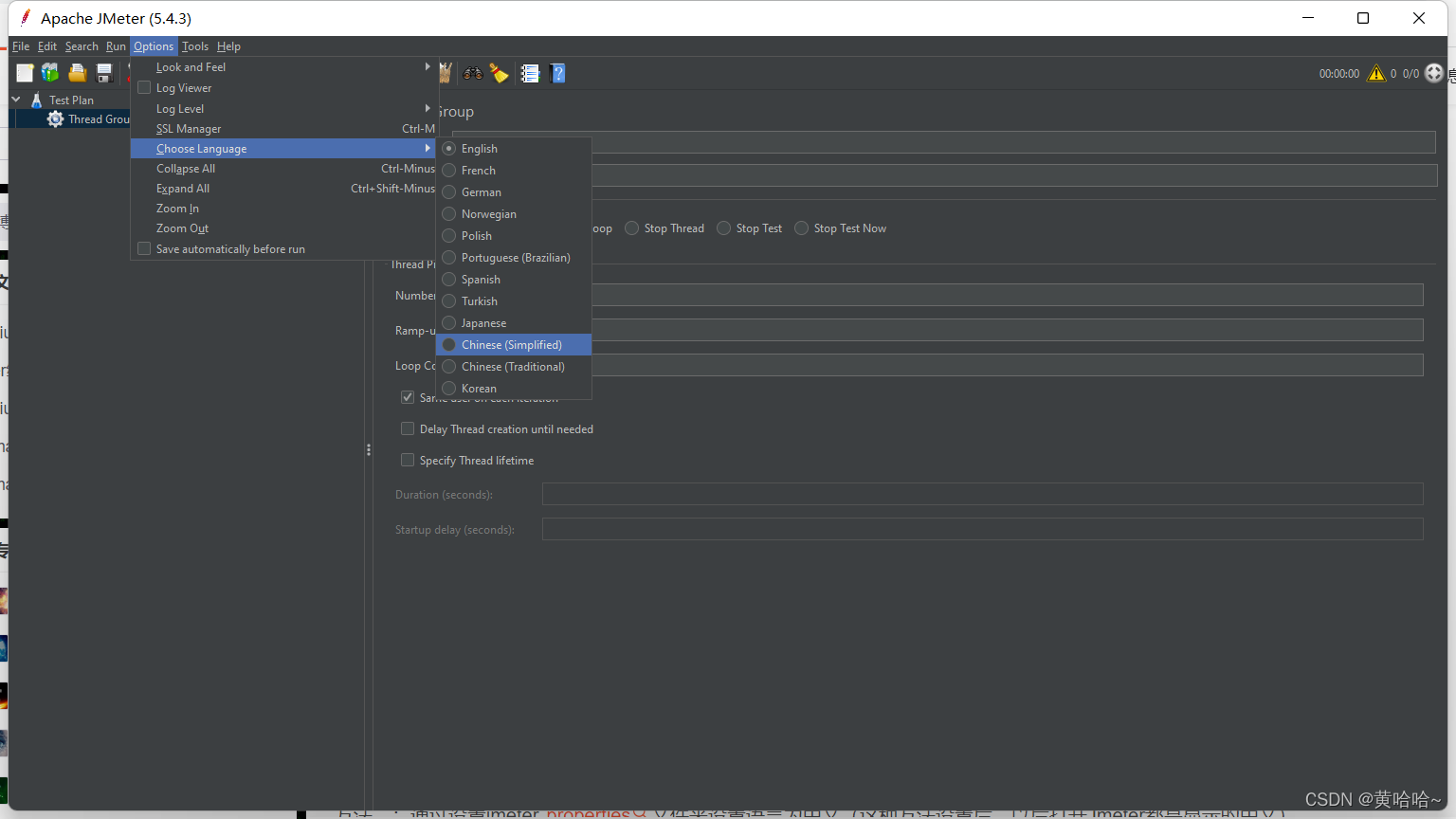Click the Open file folder icon

[78, 73]
